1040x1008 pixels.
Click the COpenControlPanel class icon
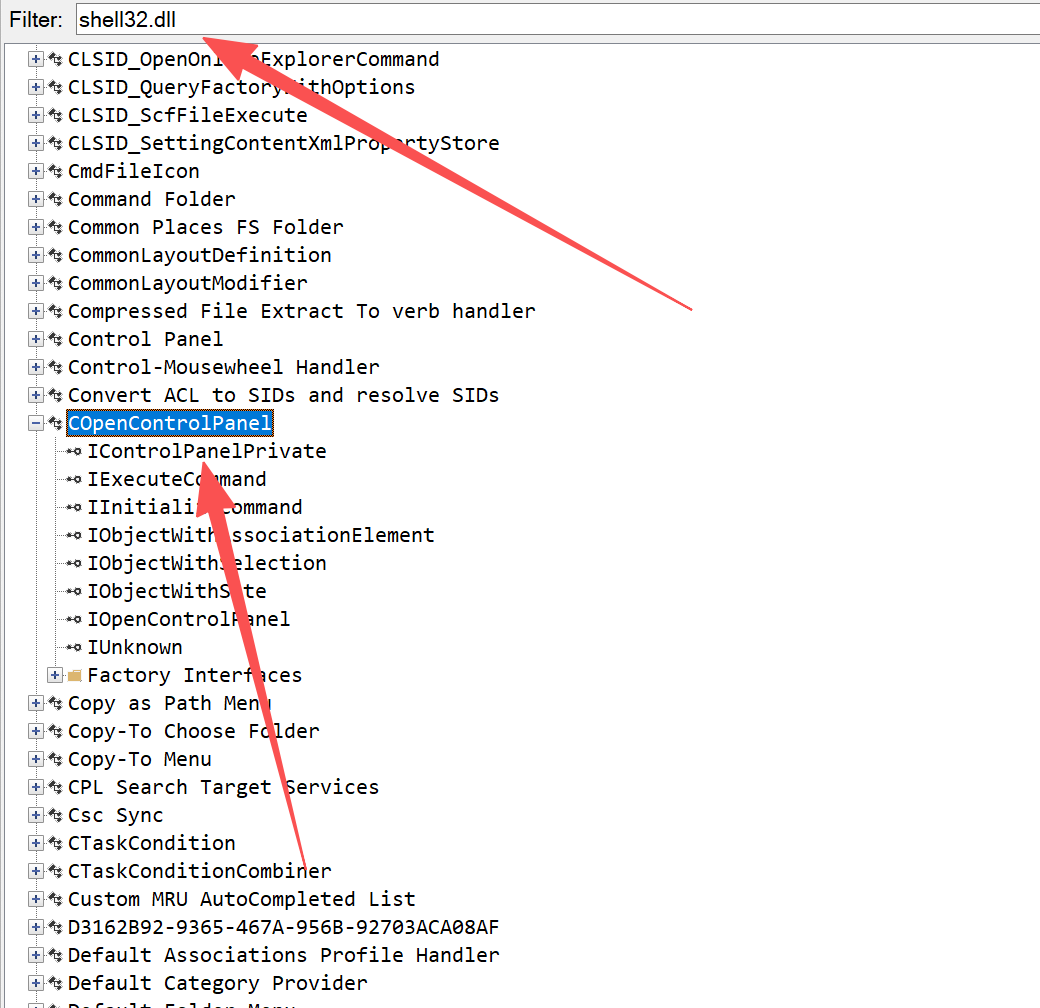(x=55, y=423)
